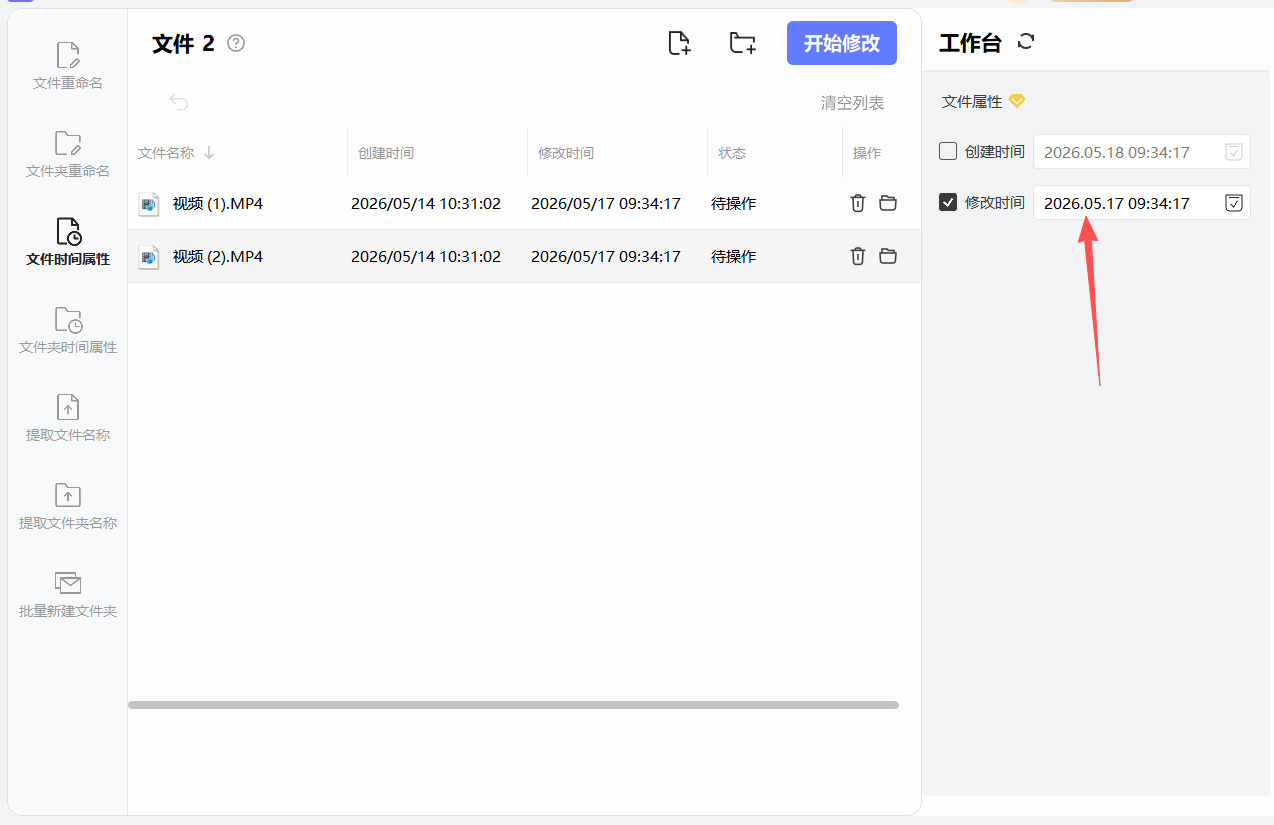Click the undo arrow icon

tap(179, 102)
